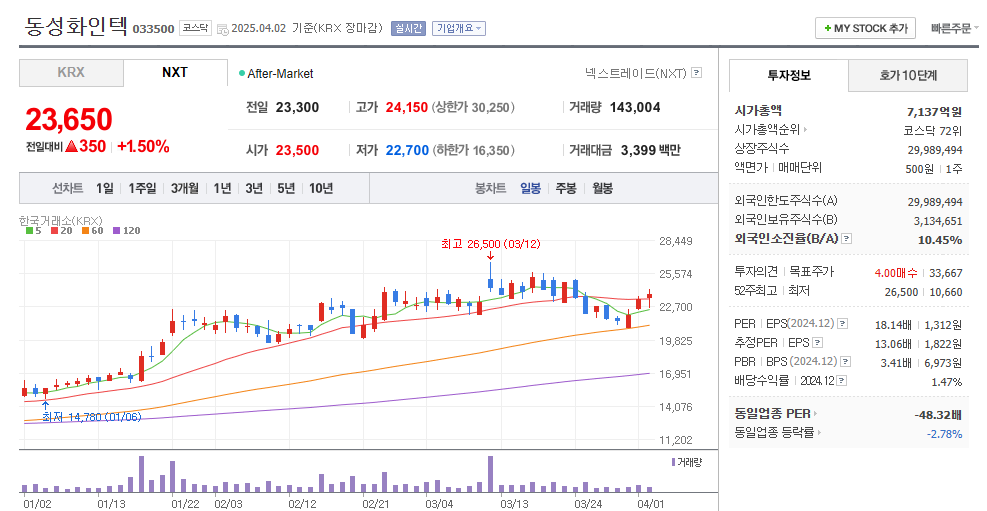This screenshot has height=511, width=987.
Task: Click the -48.32배 동일업종 PER value
Action: tap(939, 415)
